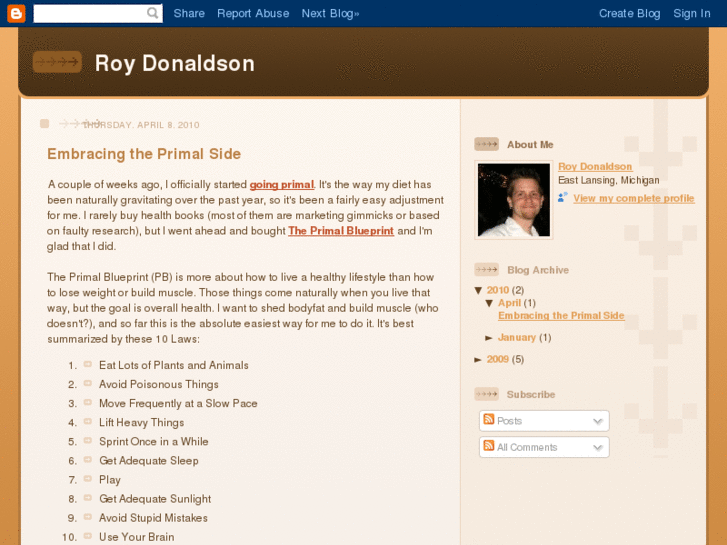This screenshot has width=727, height=545.
Task: Click the Posts RSS feed icon
Action: (x=489, y=419)
